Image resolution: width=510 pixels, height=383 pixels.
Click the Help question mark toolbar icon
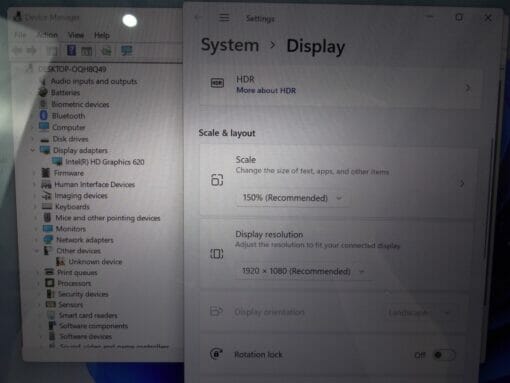71,51
